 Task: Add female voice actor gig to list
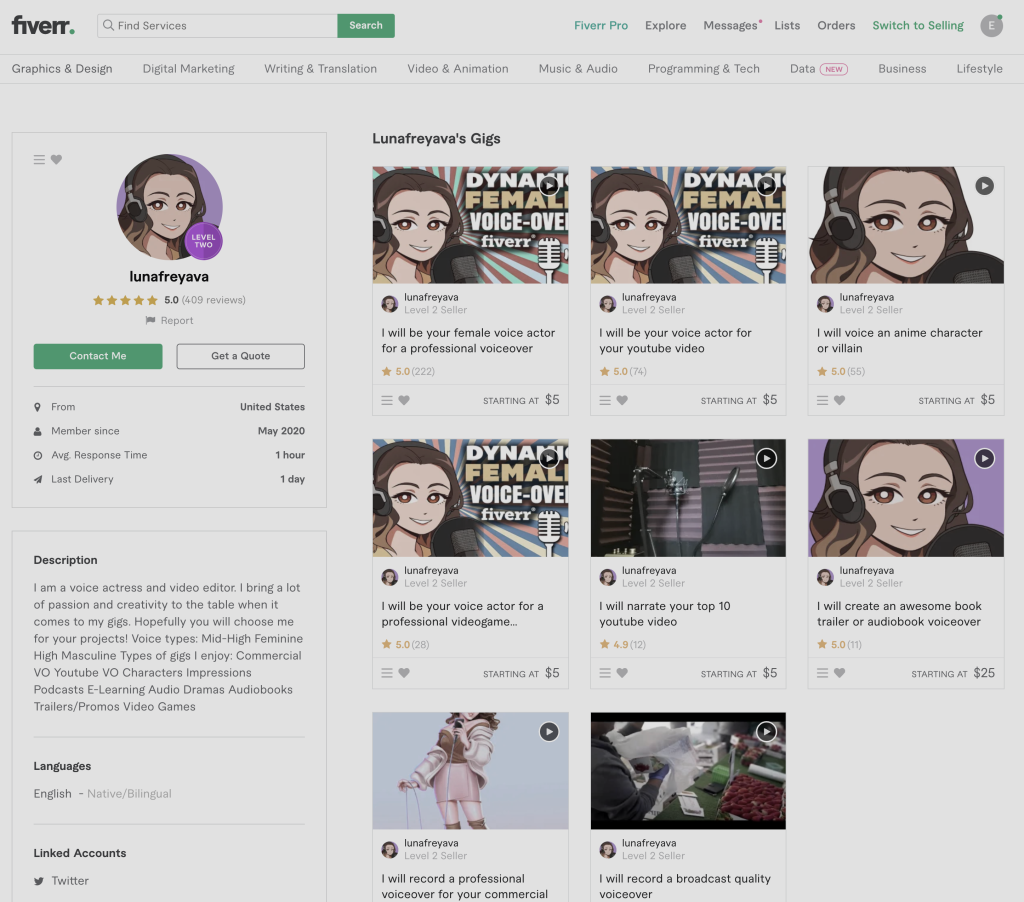point(387,400)
